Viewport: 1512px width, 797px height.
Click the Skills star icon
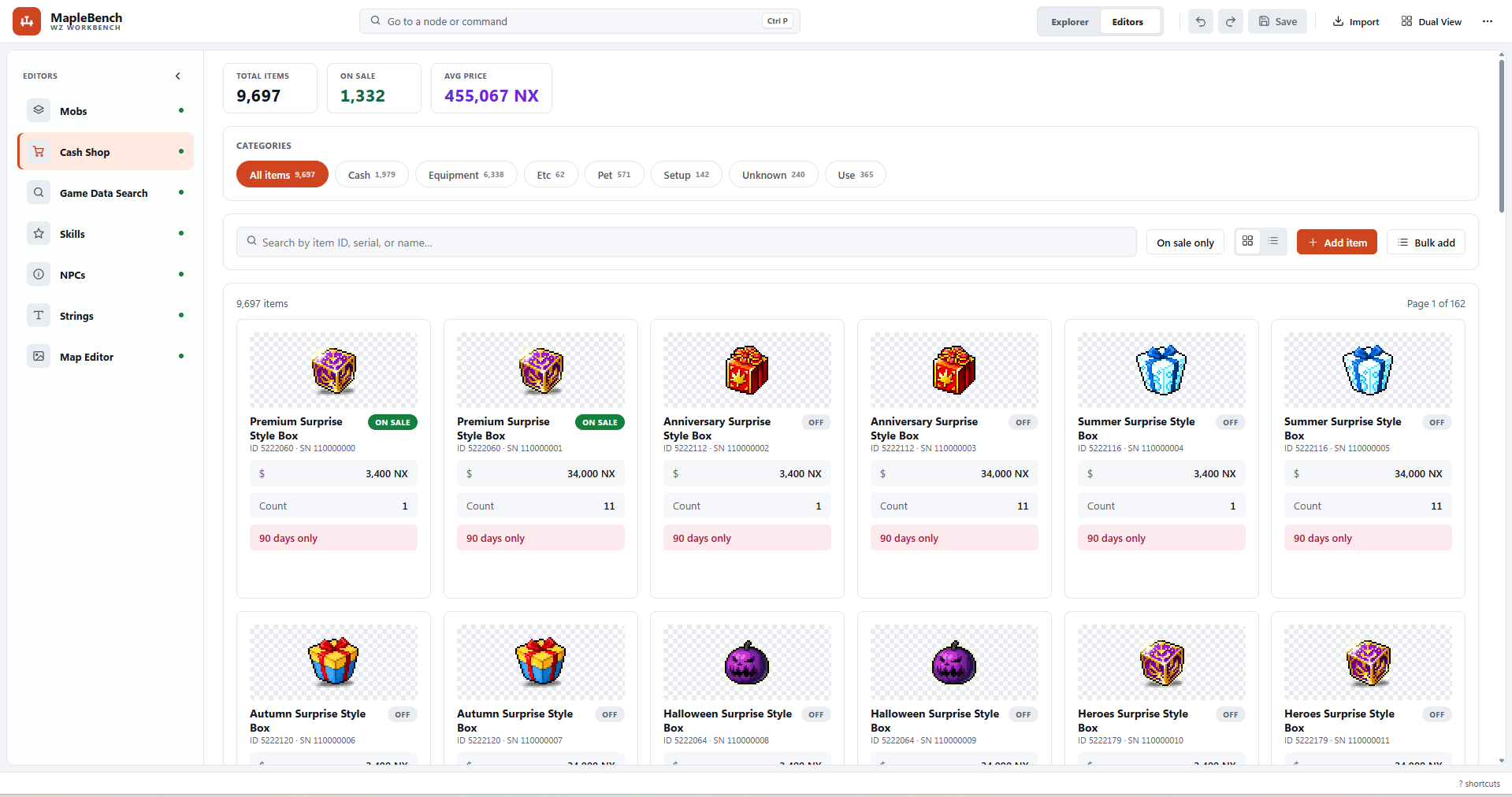(39, 233)
